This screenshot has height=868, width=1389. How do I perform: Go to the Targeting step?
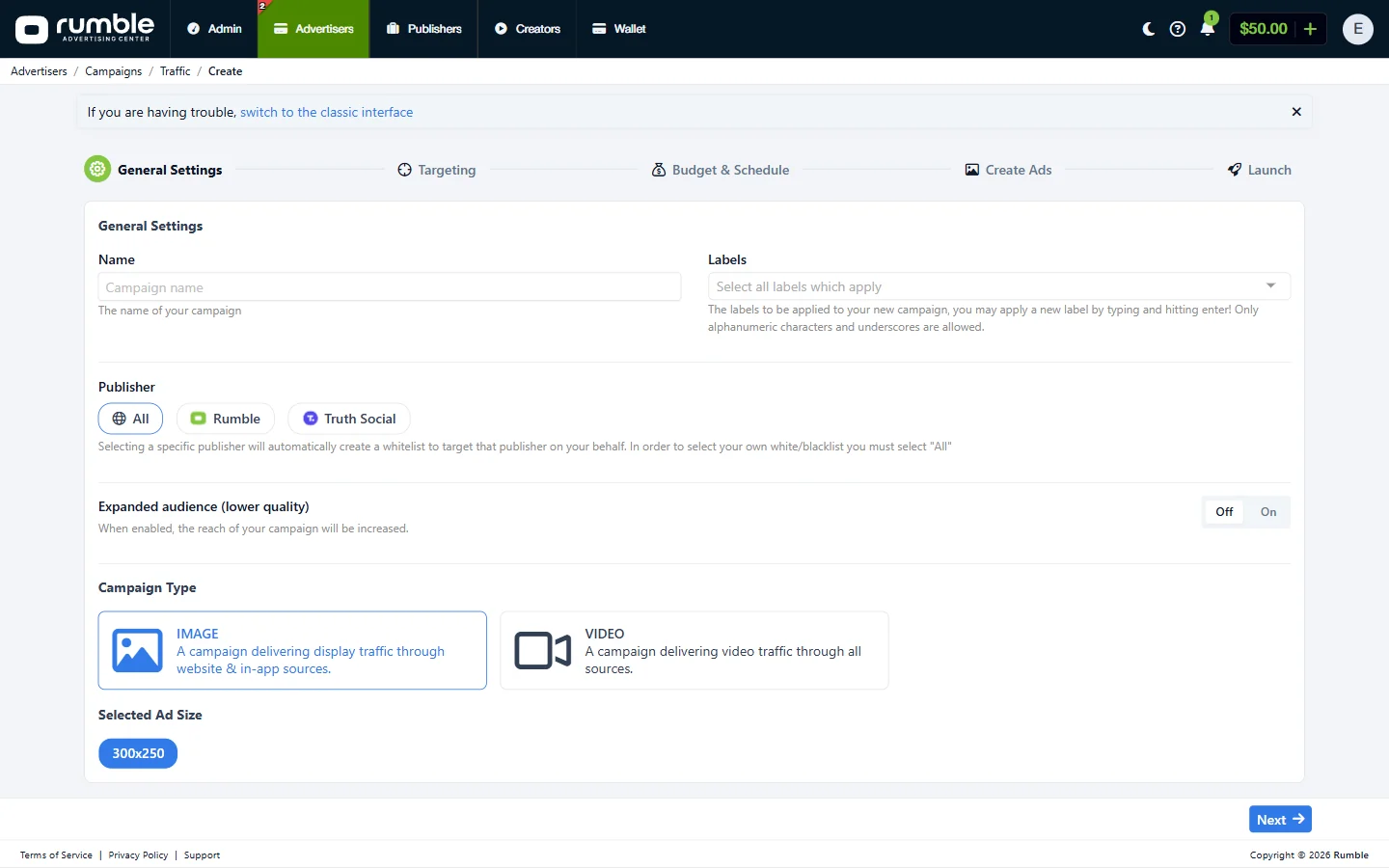coord(437,170)
